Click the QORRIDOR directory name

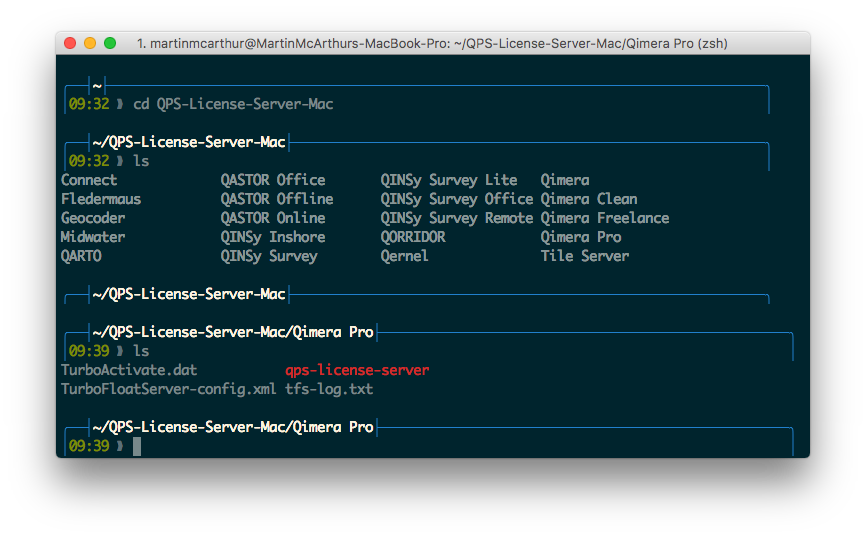413,237
